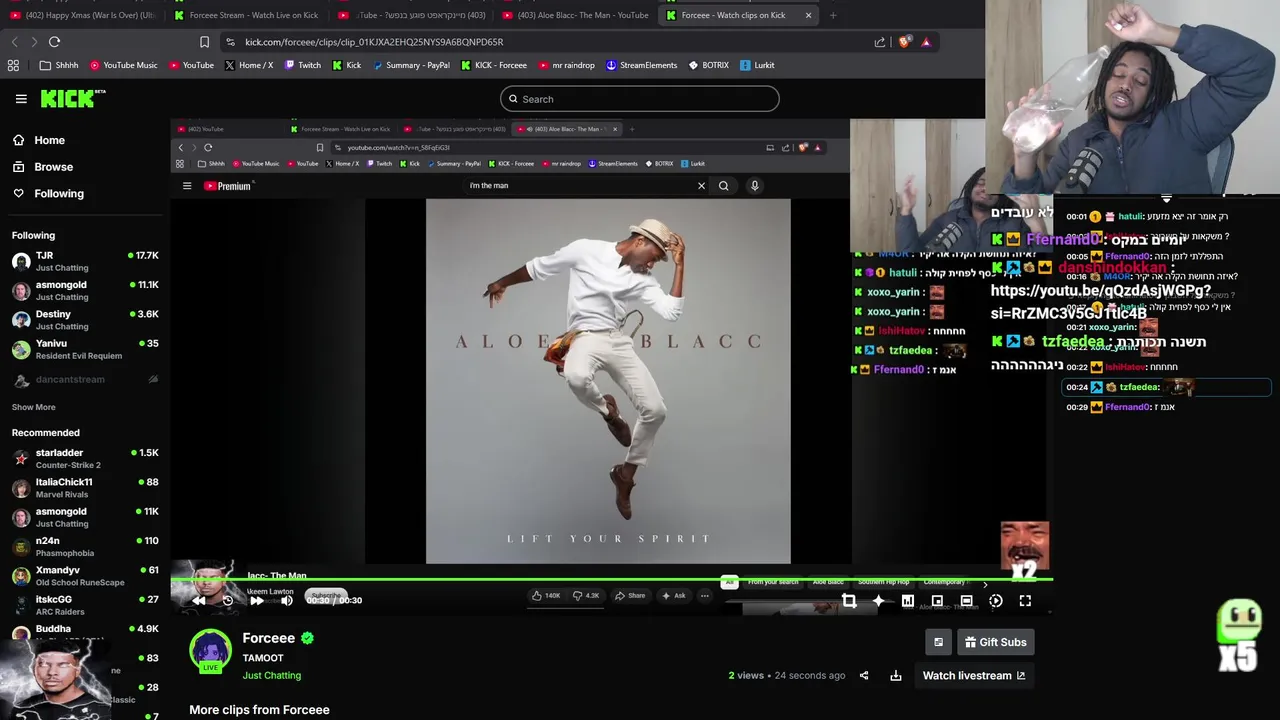Toggle theater mode in the player
This screenshot has height=720, width=1280.
967,600
